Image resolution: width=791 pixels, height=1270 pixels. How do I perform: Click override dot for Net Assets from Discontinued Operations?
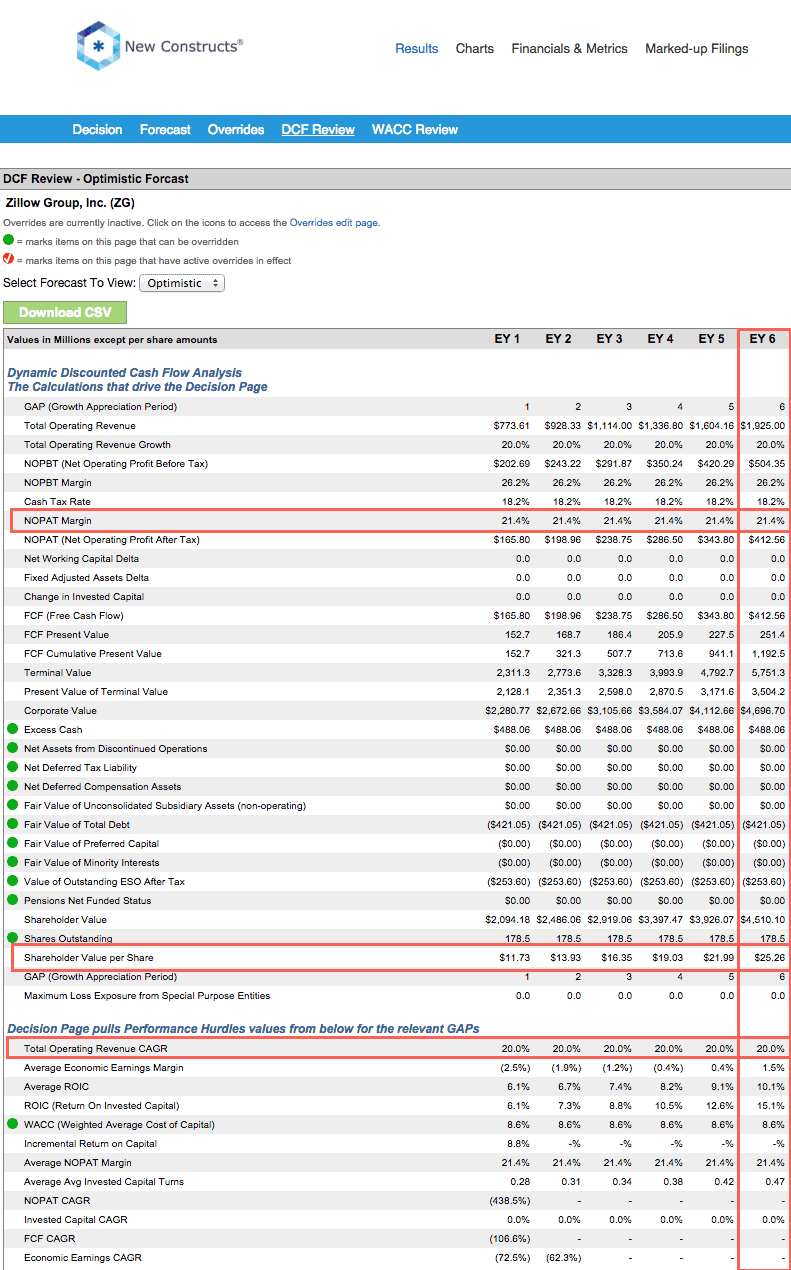coord(12,748)
